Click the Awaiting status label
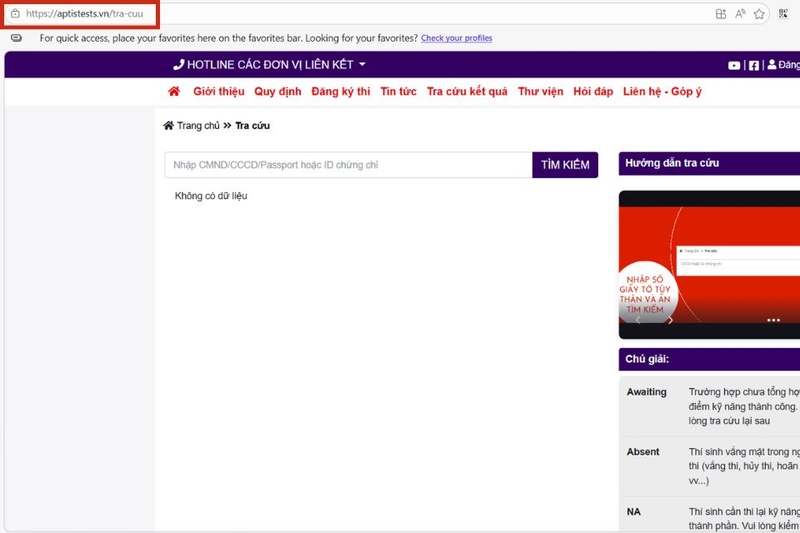The height and width of the screenshot is (533, 800). [x=646, y=392]
